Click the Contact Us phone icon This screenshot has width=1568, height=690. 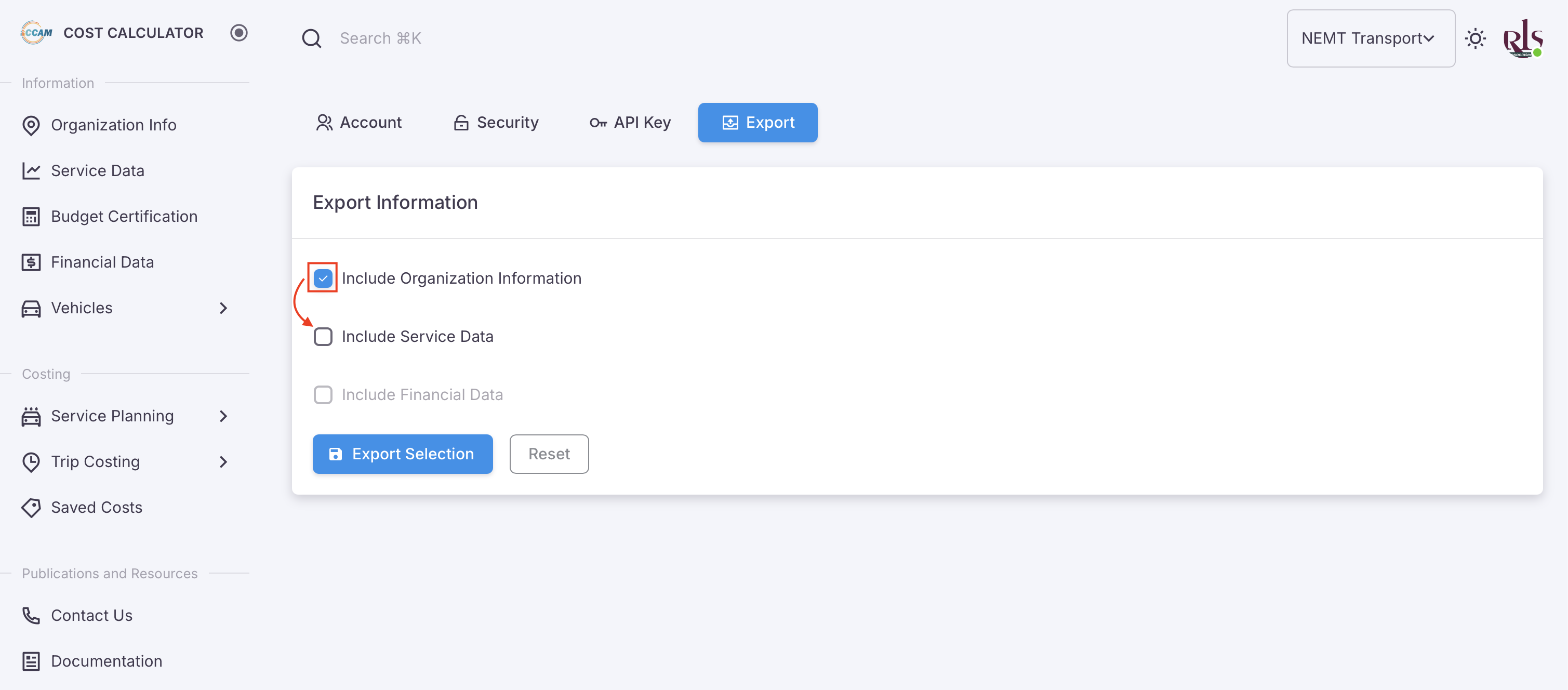[31, 616]
